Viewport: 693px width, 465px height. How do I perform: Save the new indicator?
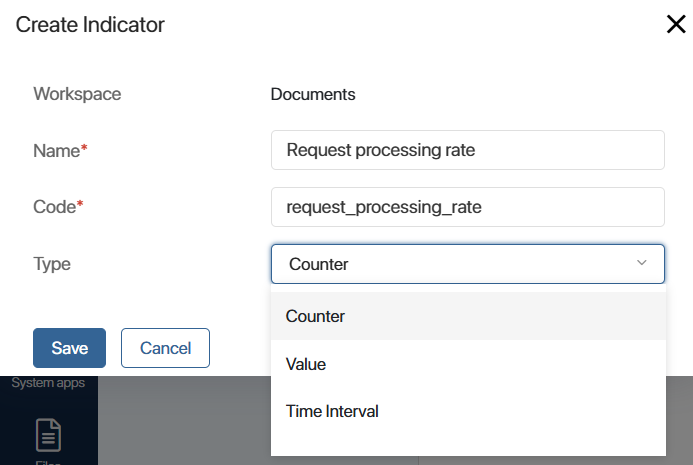tap(69, 348)
